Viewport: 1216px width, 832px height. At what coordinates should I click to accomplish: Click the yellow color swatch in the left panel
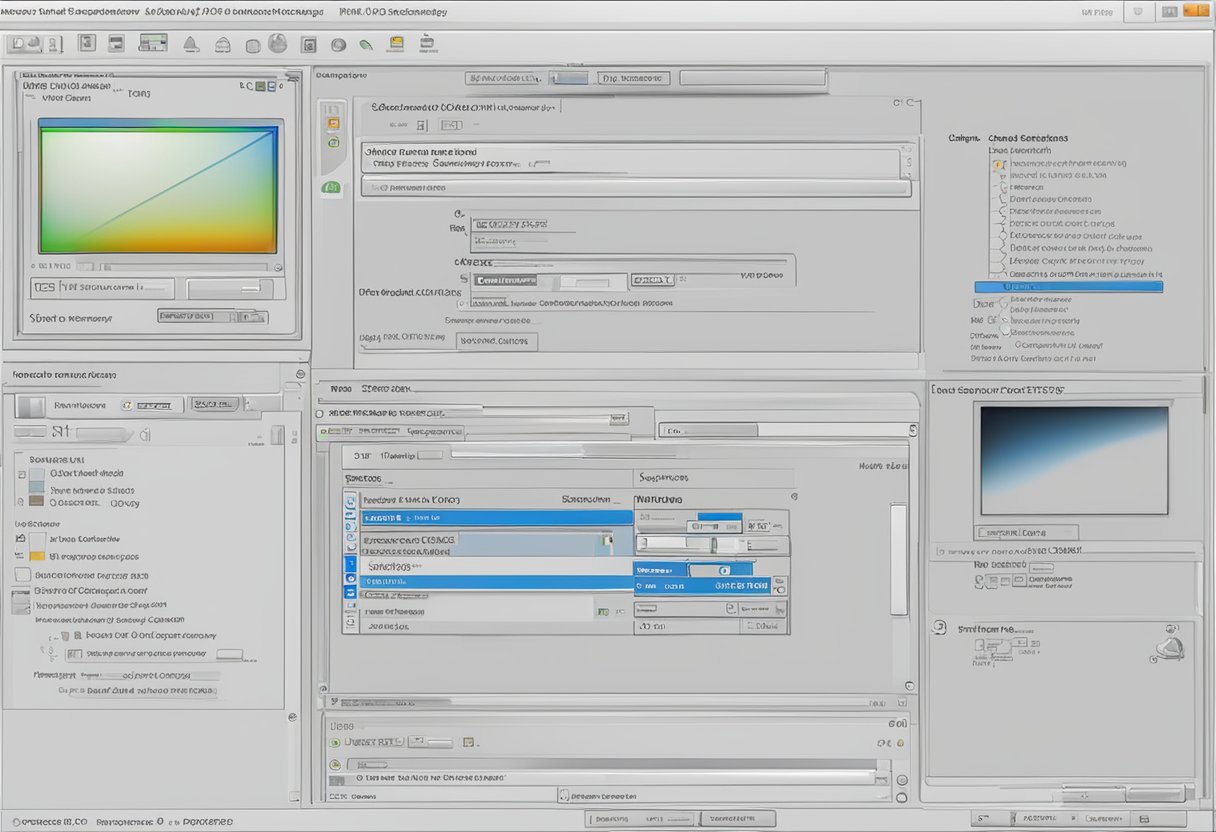(x=37, y=556)
